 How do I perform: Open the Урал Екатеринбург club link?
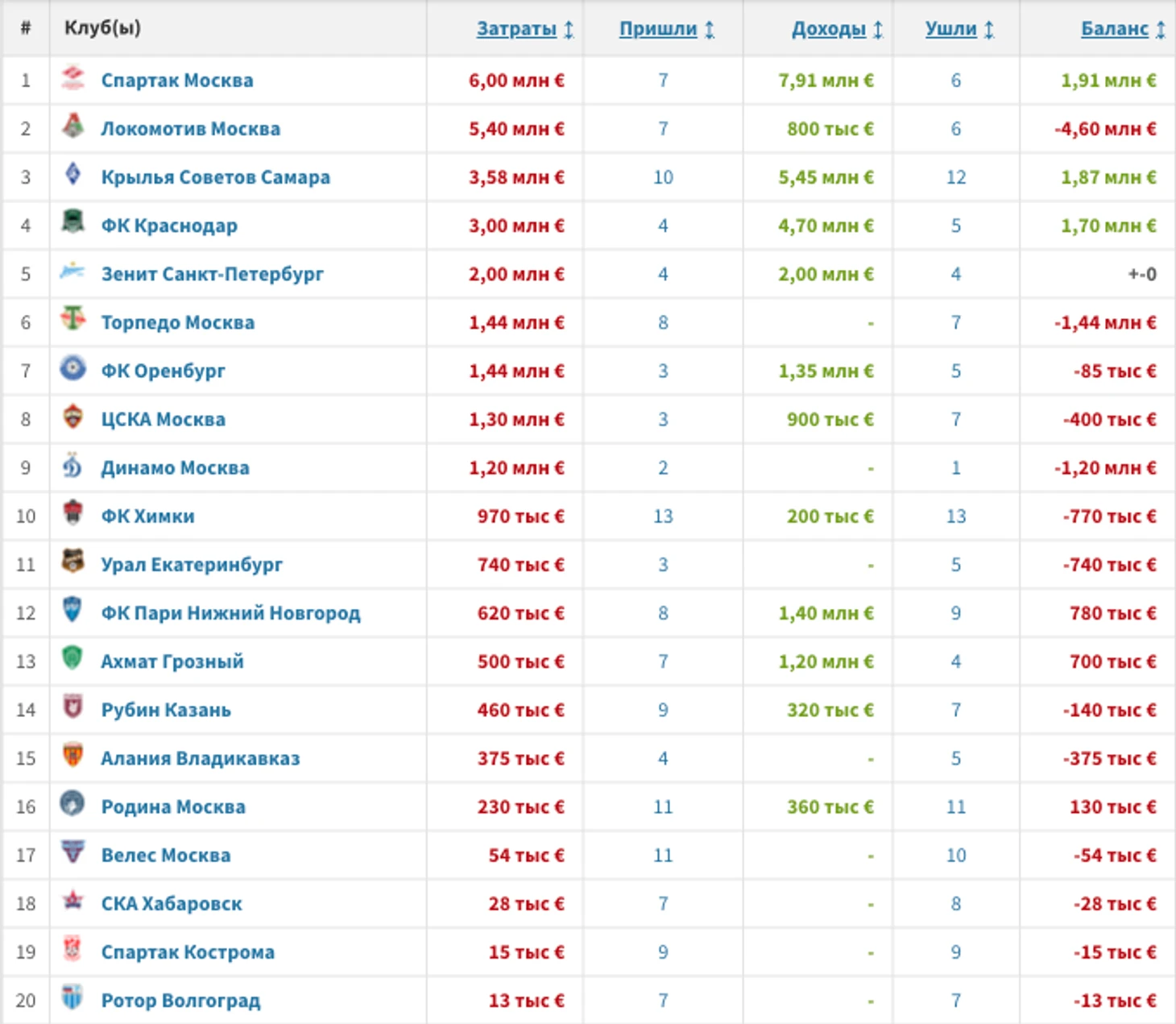pos(192,565)
